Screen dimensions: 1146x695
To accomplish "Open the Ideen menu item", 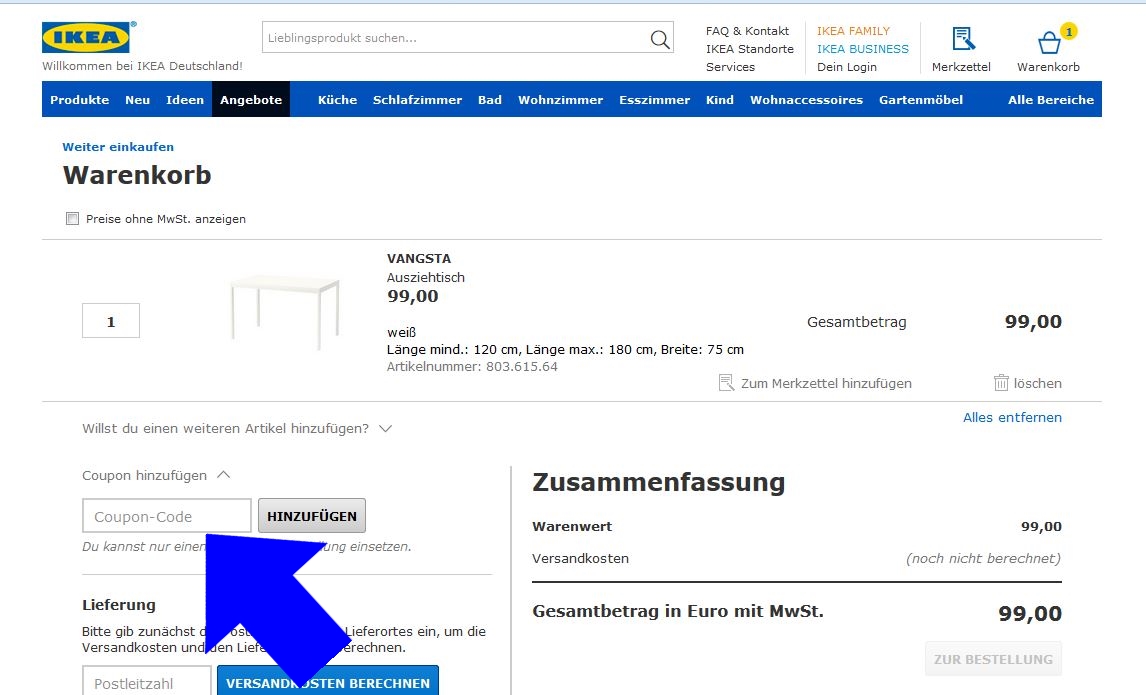I will coord(185,100).
